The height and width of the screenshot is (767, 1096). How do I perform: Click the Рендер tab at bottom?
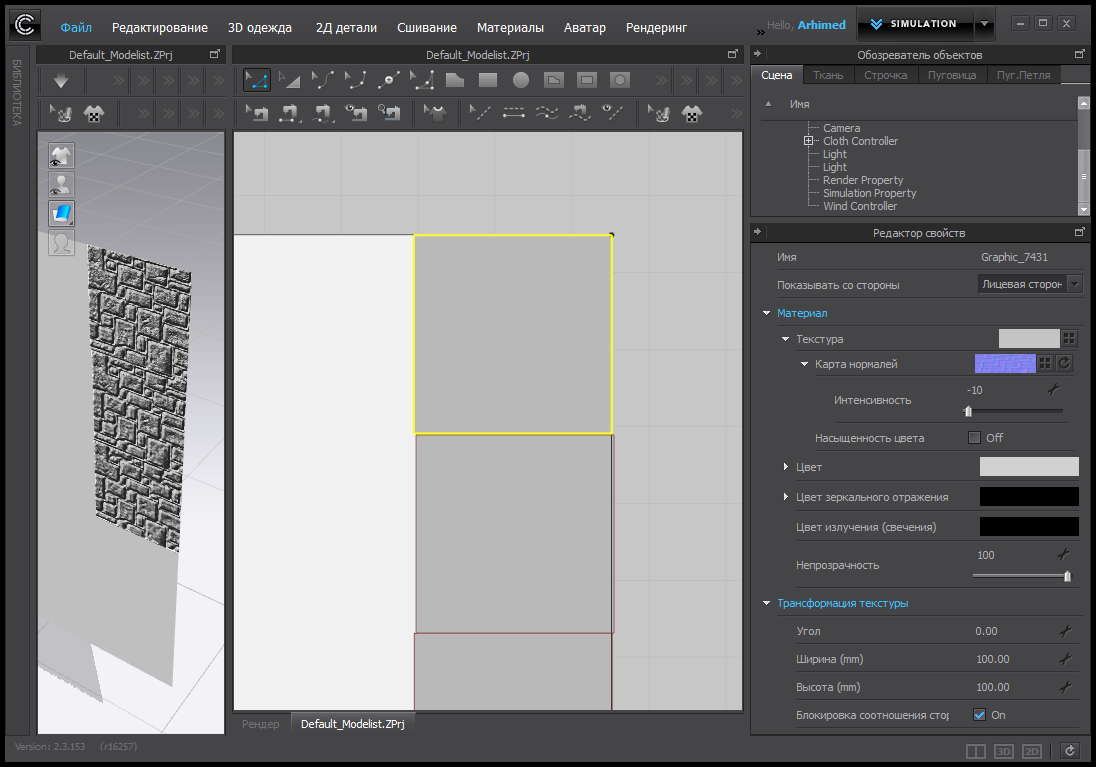(x=261, y=723)
